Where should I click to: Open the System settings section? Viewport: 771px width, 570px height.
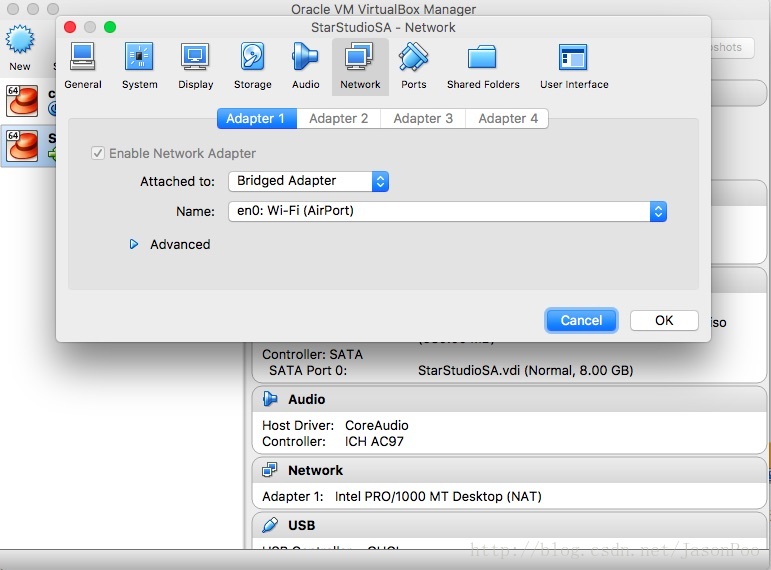coord(140,66)
